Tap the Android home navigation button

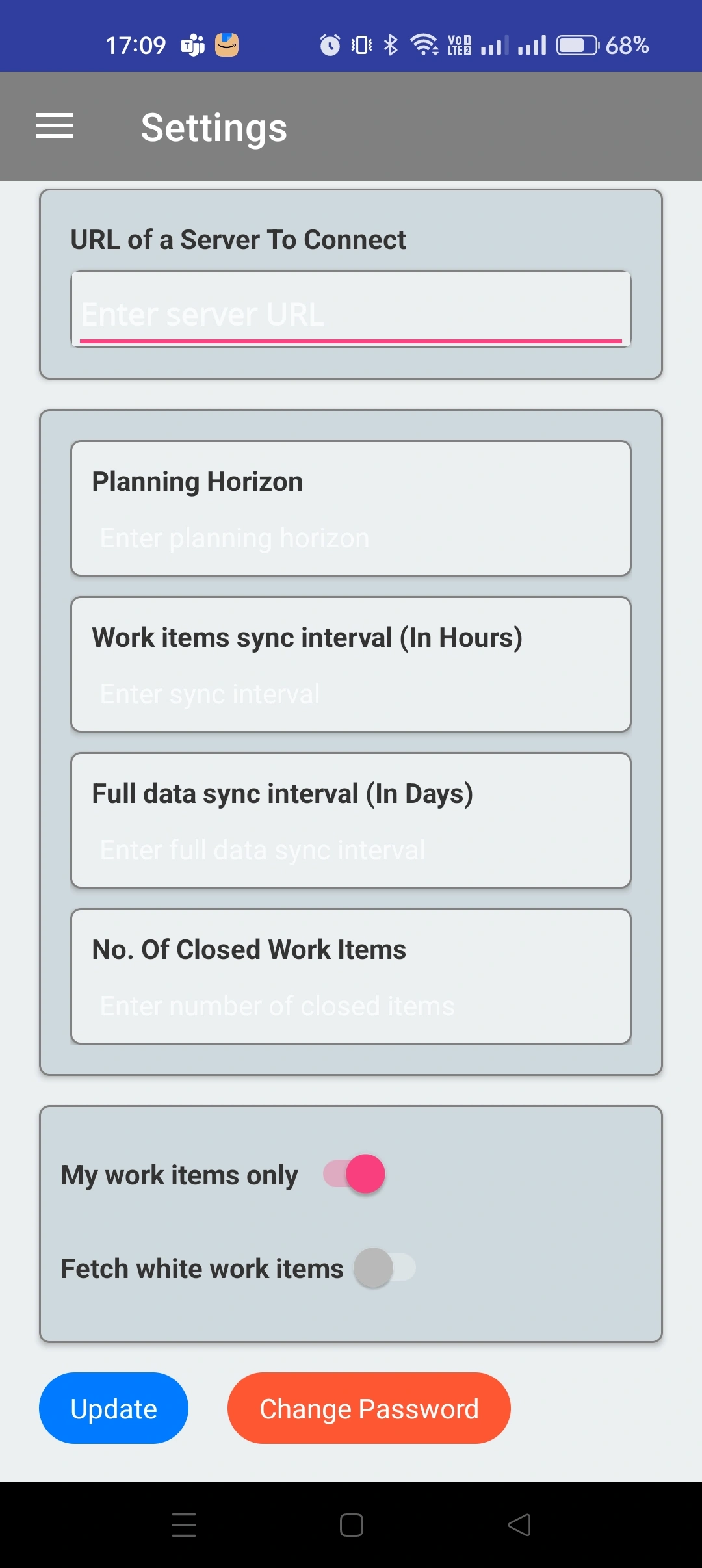click(x=351, y=1524)
